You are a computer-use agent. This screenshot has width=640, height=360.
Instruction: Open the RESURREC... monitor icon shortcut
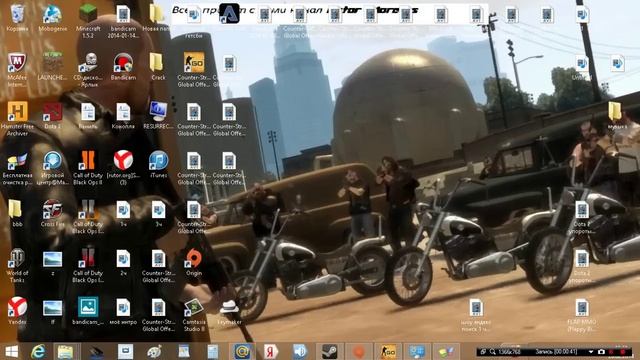(158, 116)
